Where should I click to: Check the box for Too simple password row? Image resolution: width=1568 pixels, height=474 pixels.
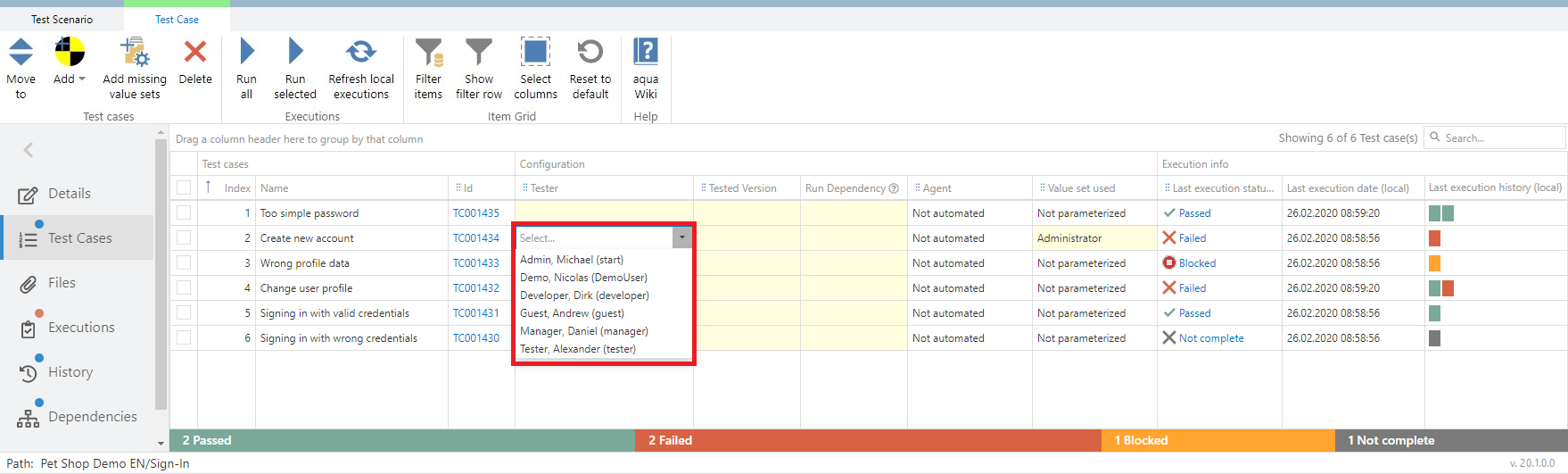point(184,212)
